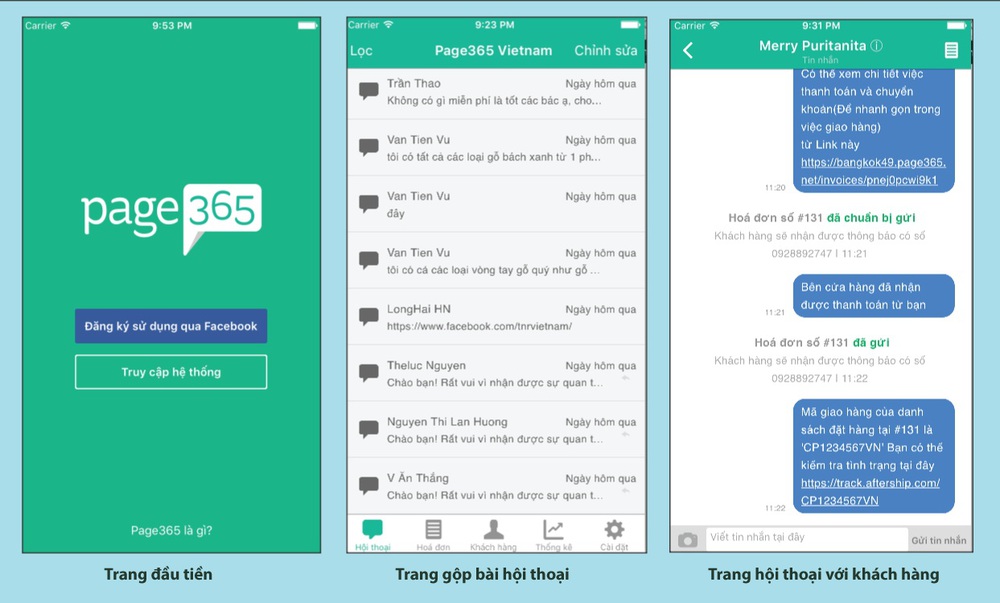Open the conversation from Trần Thao
Image resolution: width=1000 pixels, height=603 pixels.
497,92
